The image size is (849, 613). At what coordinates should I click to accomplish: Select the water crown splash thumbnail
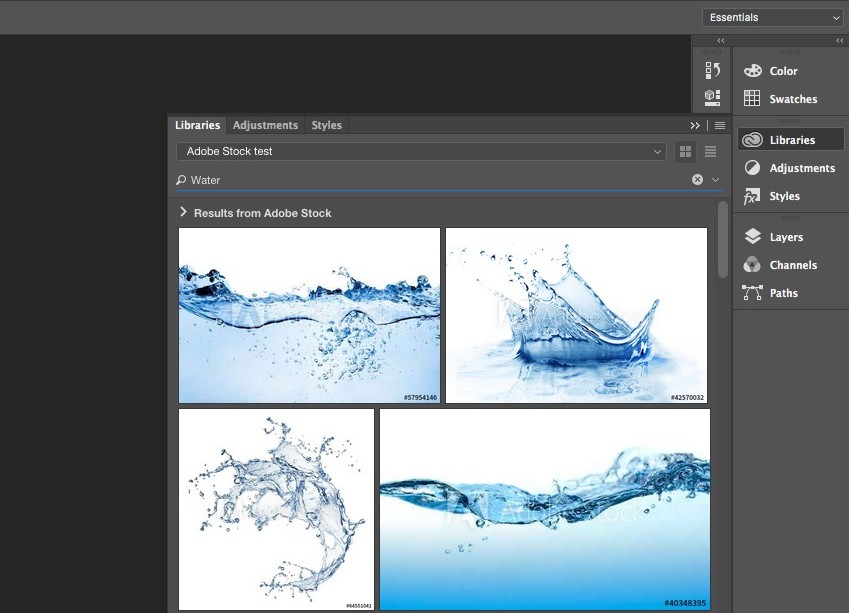pos(576,315)
